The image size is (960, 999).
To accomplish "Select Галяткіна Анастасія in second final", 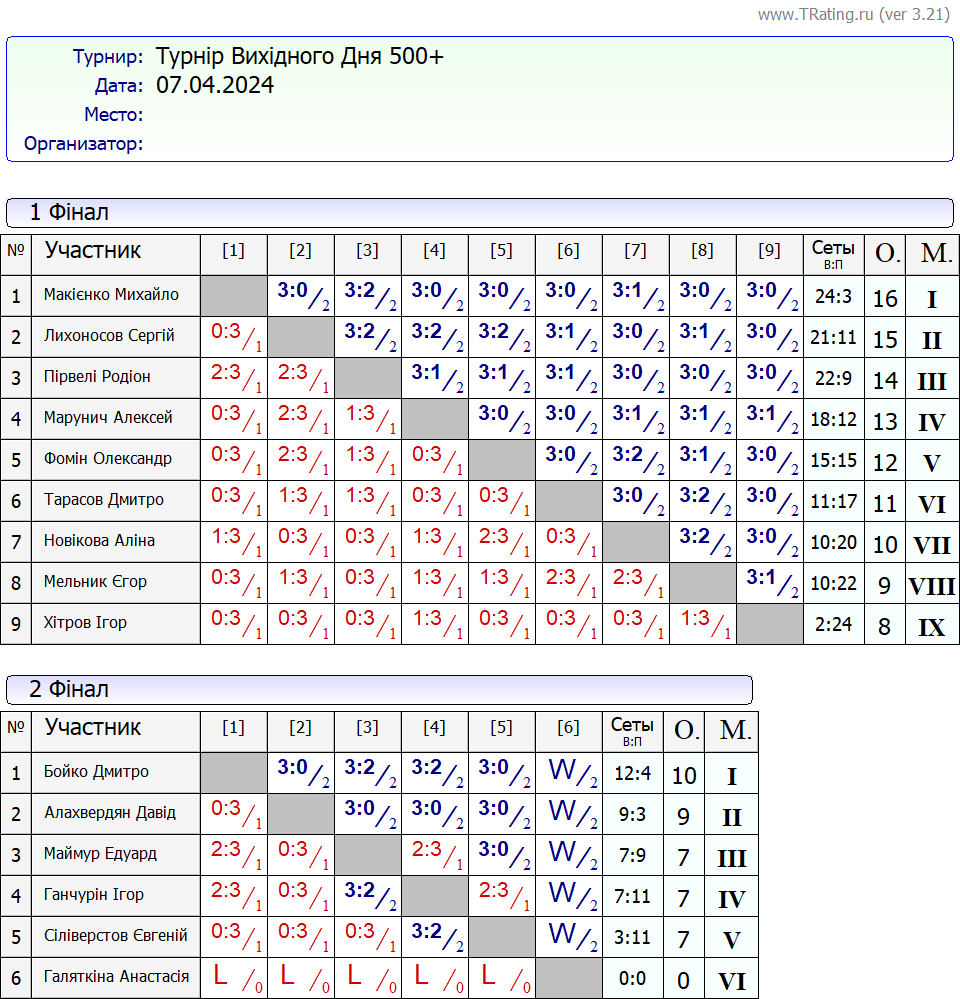I will (x=116, y=977).
